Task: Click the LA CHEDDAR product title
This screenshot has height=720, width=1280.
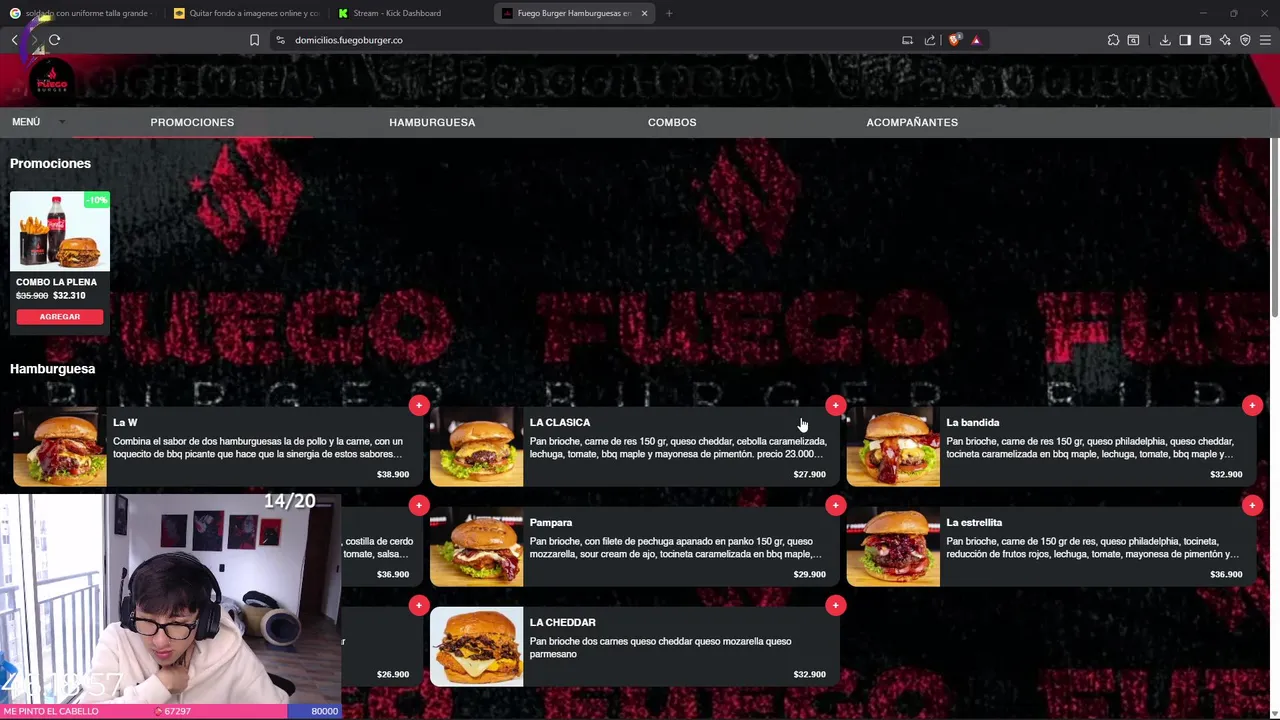Action: [x=563, y=622]
